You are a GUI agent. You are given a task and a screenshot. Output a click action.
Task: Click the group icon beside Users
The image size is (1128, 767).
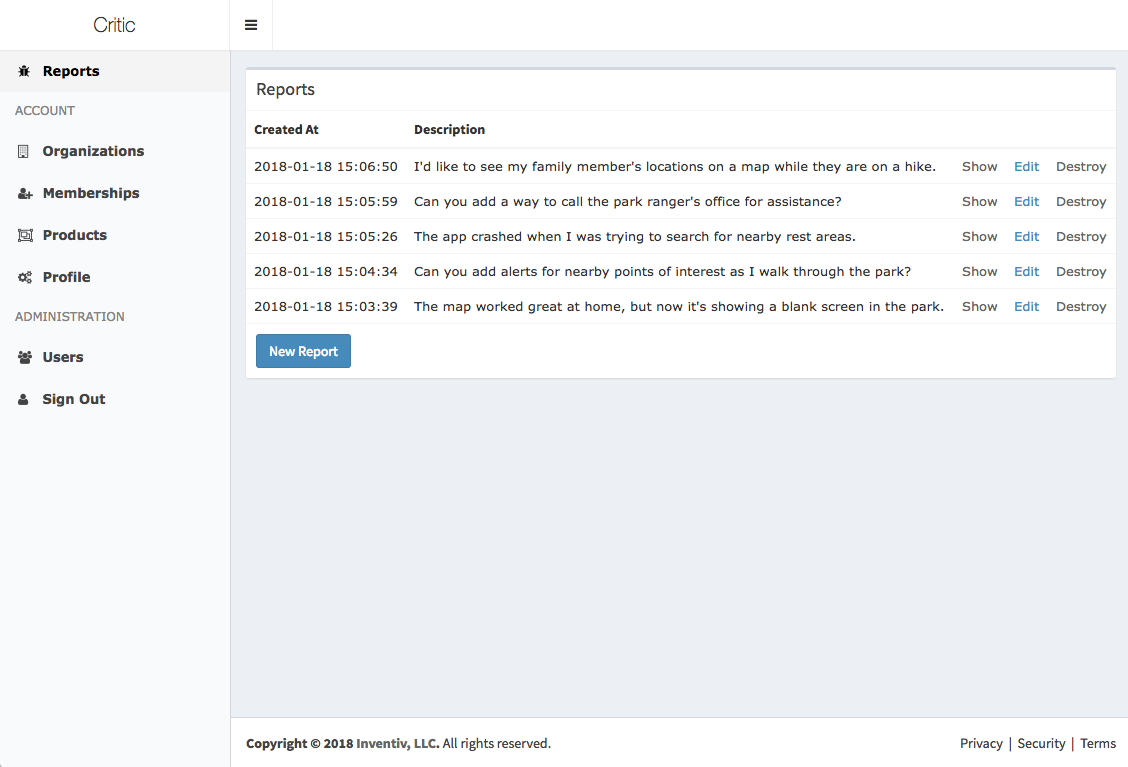[x=25, y=358]
